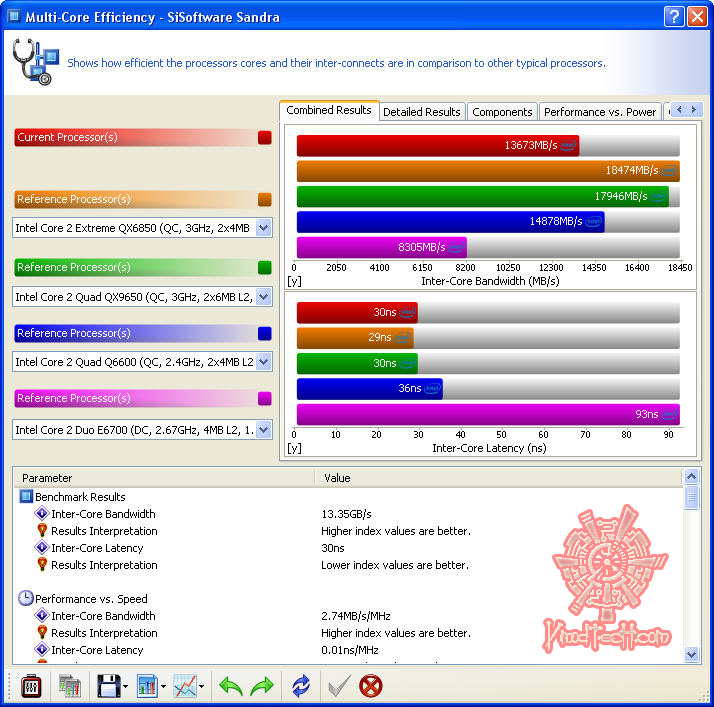Screen dimensions: 714x707
Task: Click the Parameter column header
Action: tap(164, 478)
